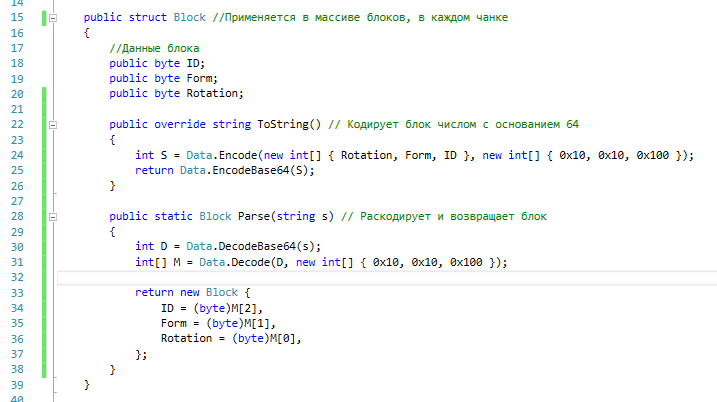Click the Block struct name on line 15

[x=190, y=17]
